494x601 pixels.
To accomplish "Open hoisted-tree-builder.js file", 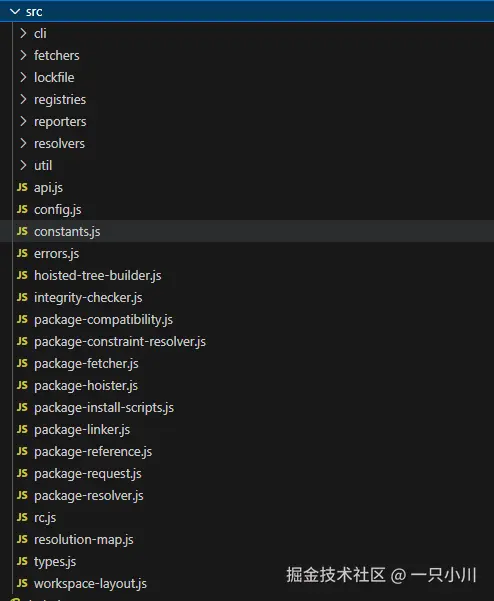I will [x=98, y=276].
